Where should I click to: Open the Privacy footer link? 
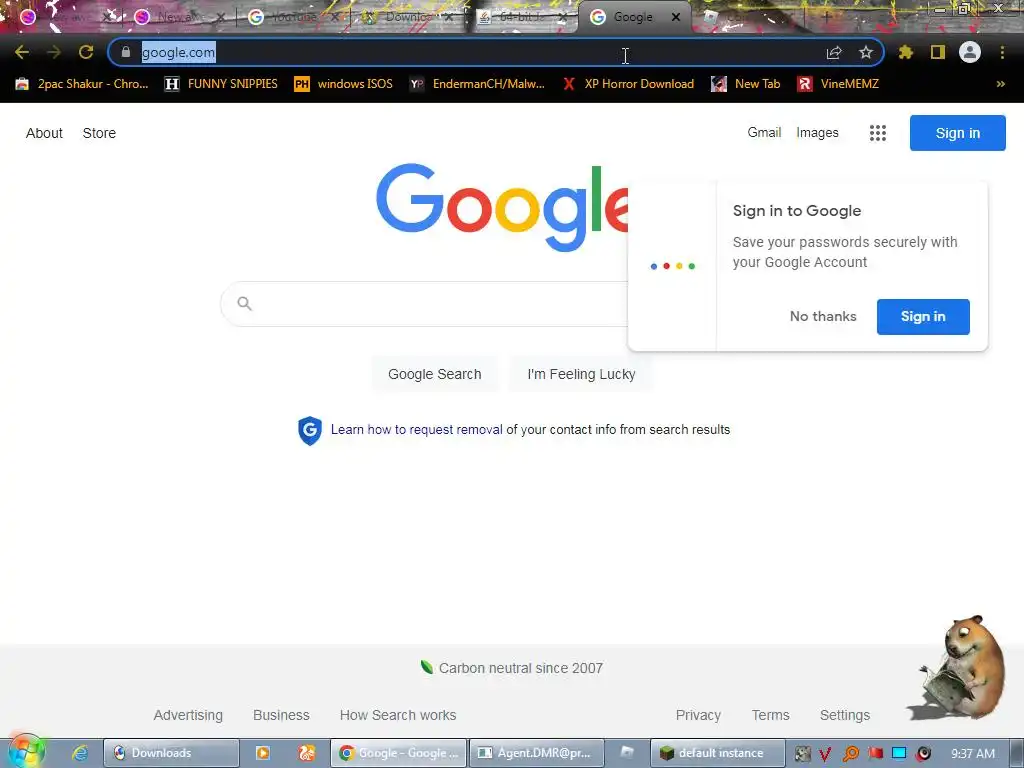pyautogui.click(x=698, y=715)
